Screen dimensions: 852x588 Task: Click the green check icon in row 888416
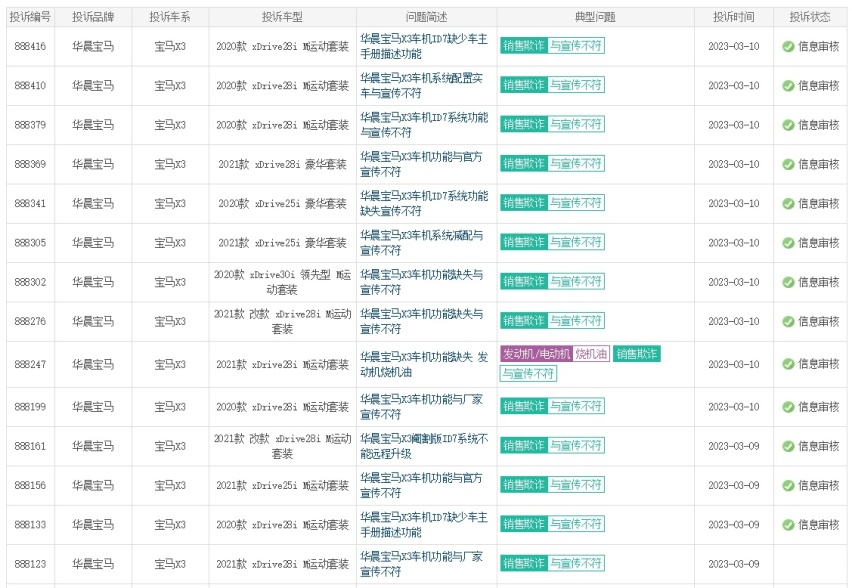click(x=788, y=47)
